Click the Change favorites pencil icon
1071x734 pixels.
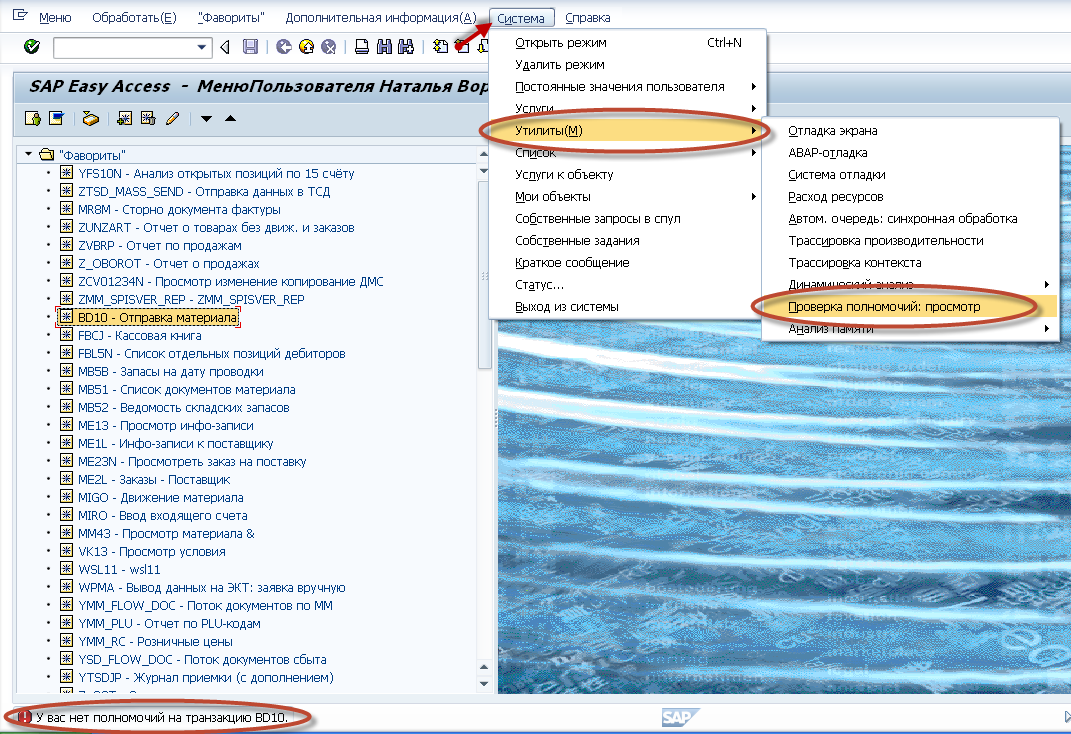point(172,119)
